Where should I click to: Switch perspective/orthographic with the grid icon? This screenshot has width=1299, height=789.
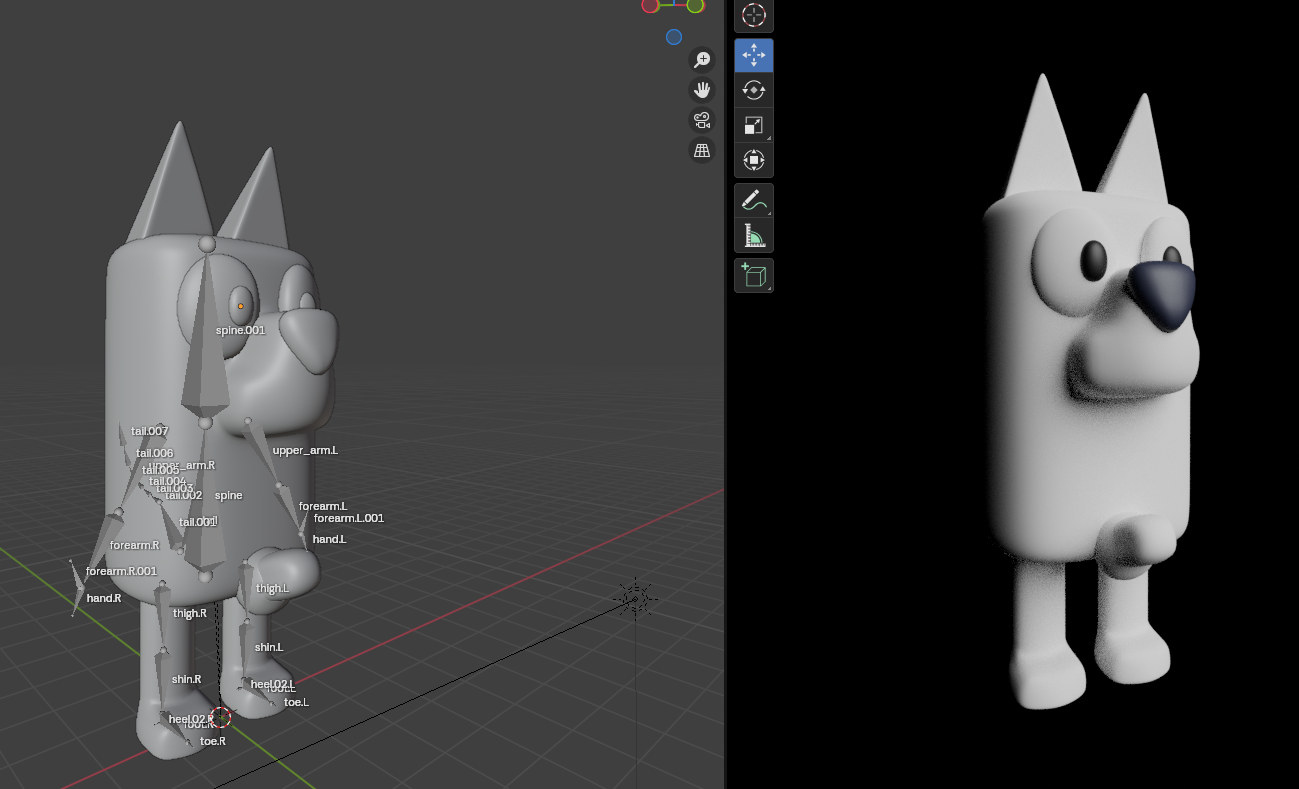coord(702,151)
